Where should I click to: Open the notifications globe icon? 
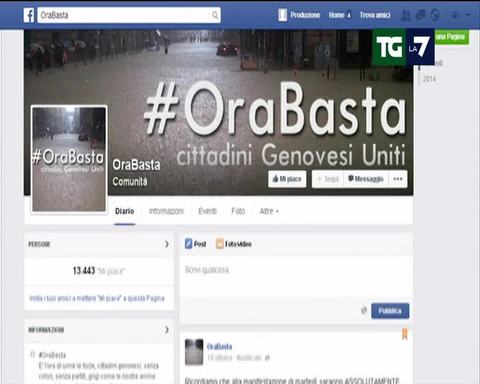tap(435, 15)
